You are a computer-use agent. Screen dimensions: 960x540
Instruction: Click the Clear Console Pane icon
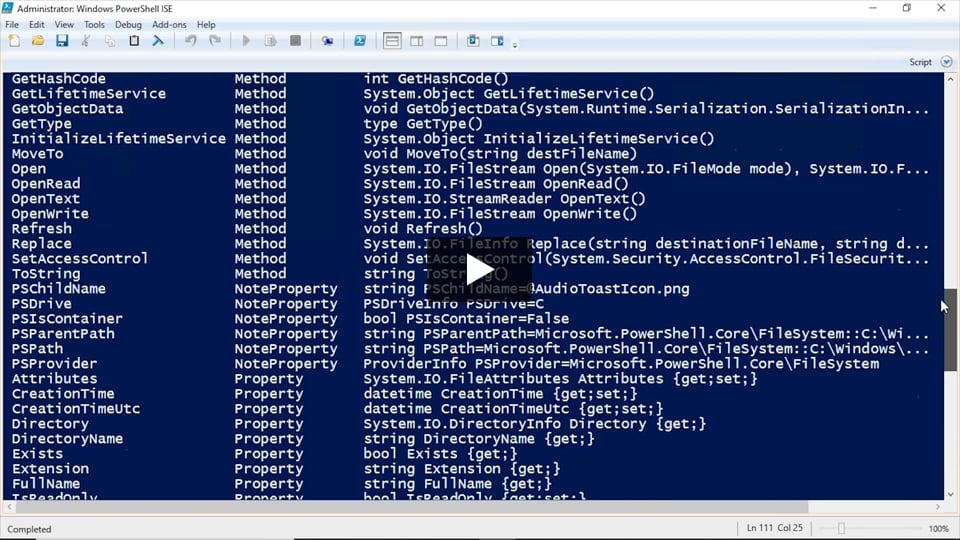click(x=158, y=41)
